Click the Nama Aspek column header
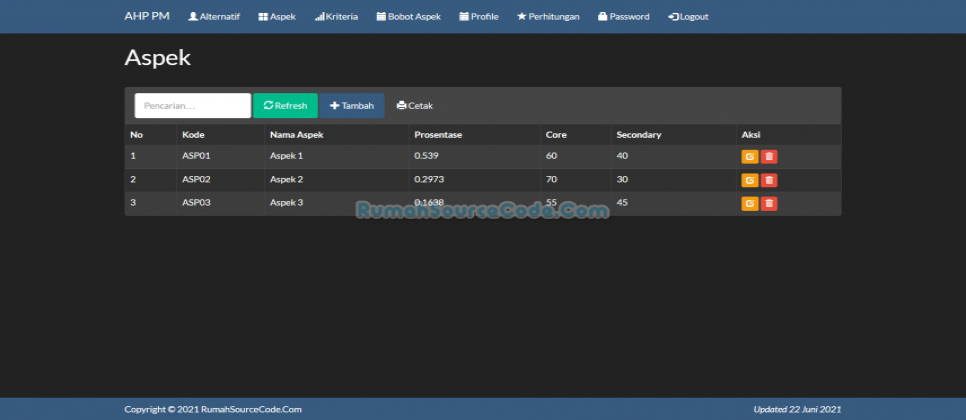Screen dimensions: 966x420 pyautogui.click(x=297, y=135)
